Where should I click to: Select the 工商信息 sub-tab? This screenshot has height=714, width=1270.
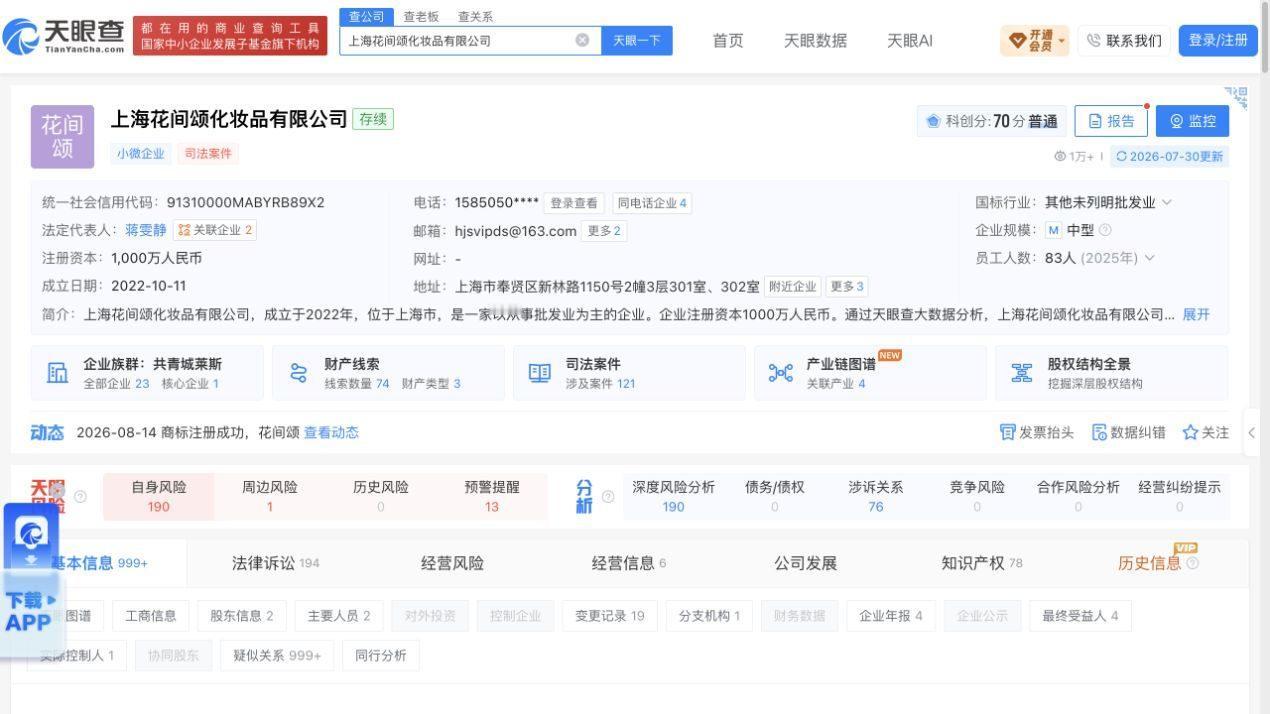click(151, 616)
